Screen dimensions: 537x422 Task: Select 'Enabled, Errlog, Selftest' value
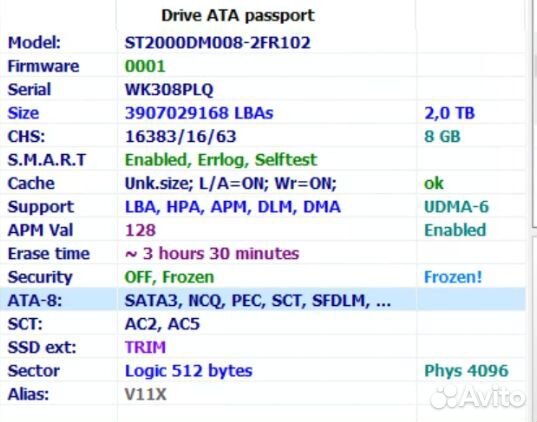coord(221,160)
